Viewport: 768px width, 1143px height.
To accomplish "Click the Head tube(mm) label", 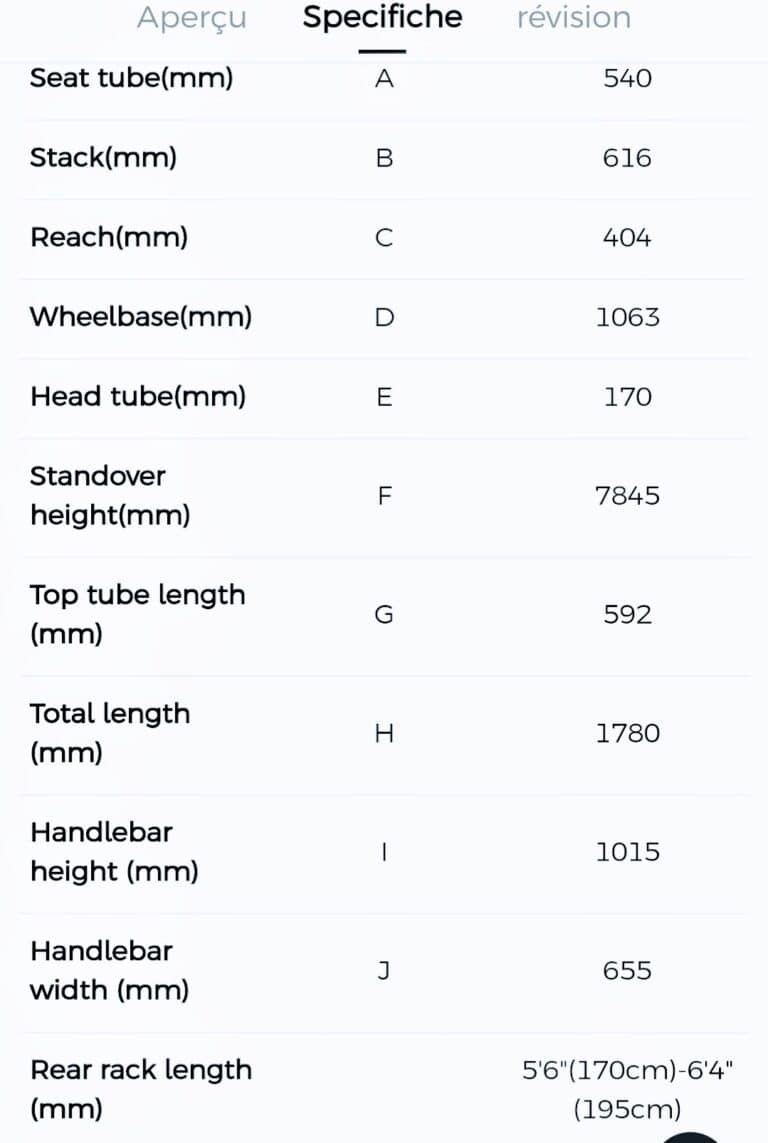I will click(138, 397).
